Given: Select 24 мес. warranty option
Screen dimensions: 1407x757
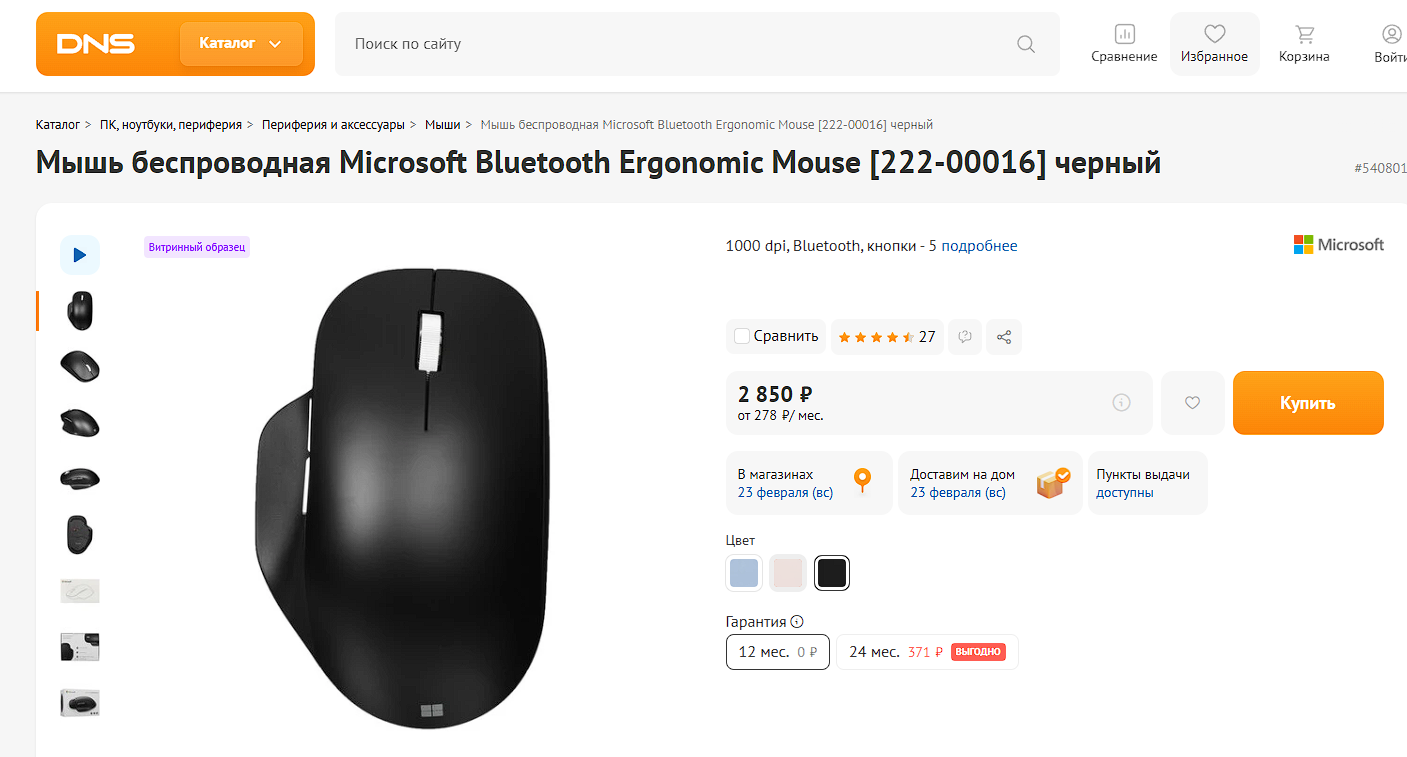Looking at the screenshot, I should 926,652.
